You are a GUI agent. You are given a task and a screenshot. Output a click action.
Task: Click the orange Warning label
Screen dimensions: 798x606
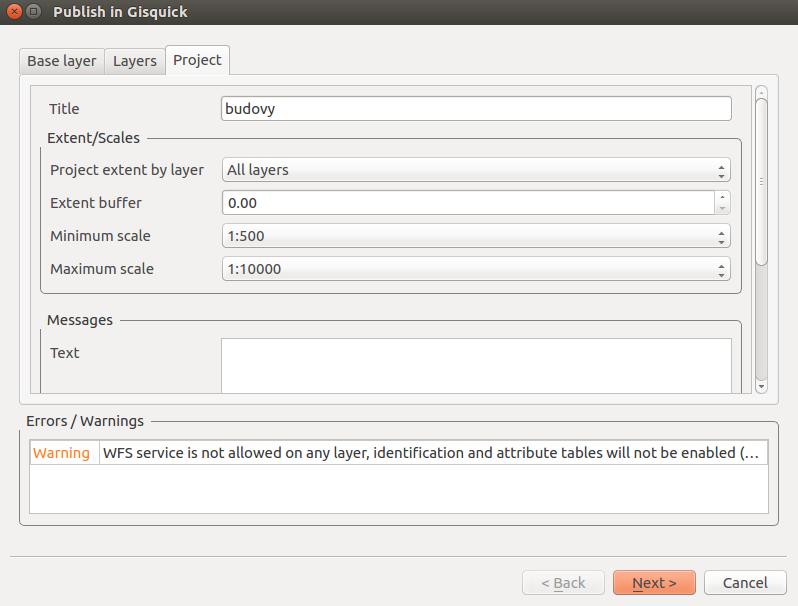[61, 453]
